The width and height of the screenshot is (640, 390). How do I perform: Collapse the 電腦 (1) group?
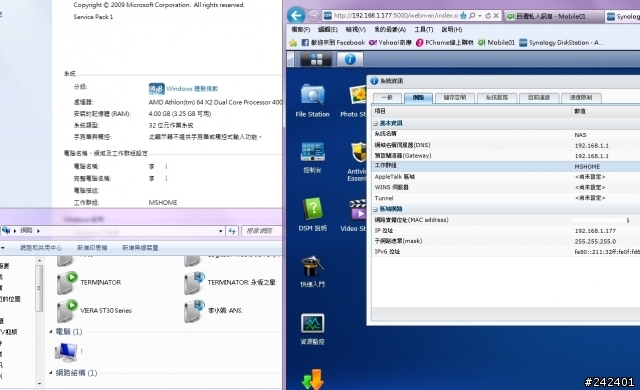click(51, 332)
